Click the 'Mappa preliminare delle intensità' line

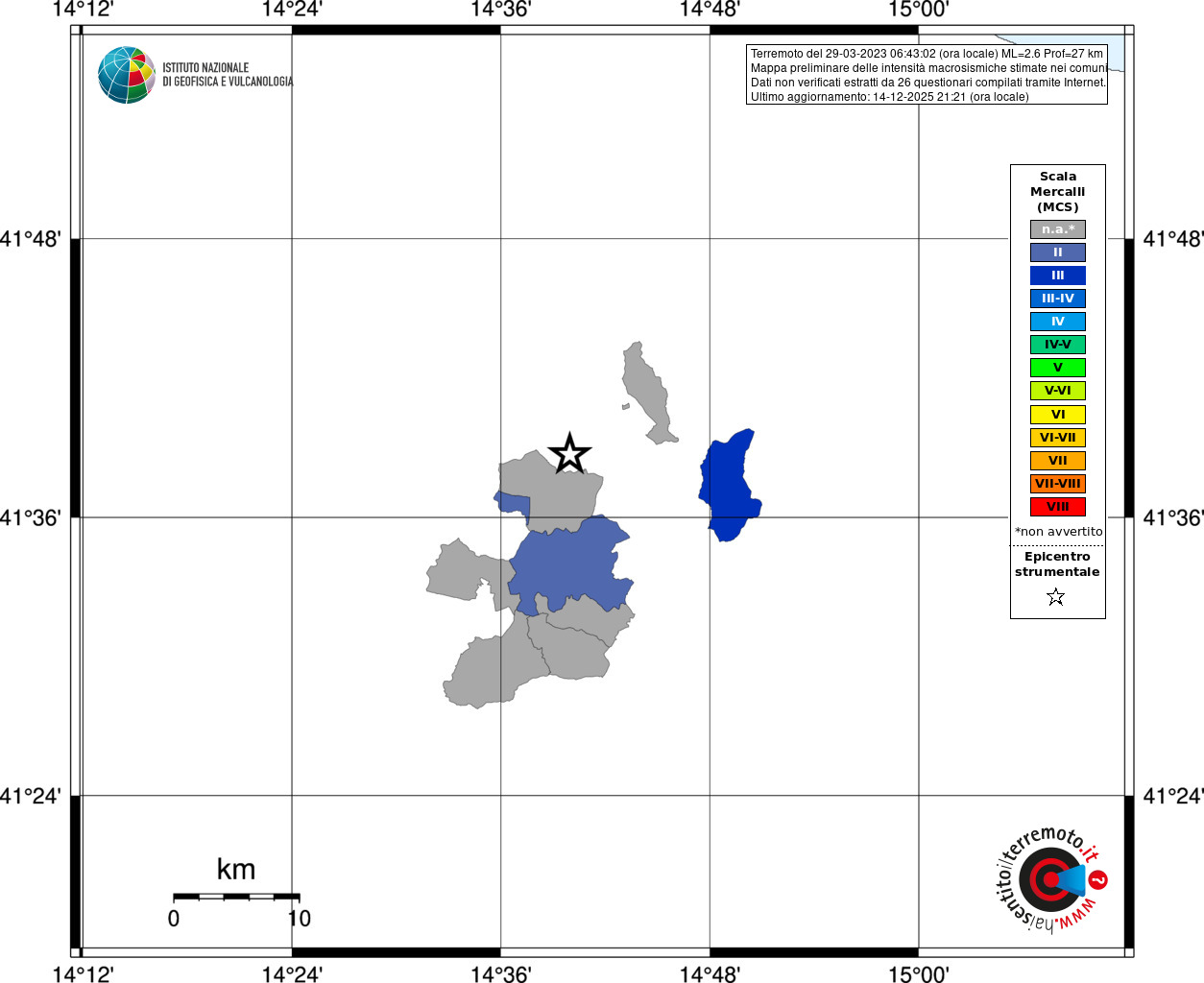pyautogui.click(x=928, y=68)
